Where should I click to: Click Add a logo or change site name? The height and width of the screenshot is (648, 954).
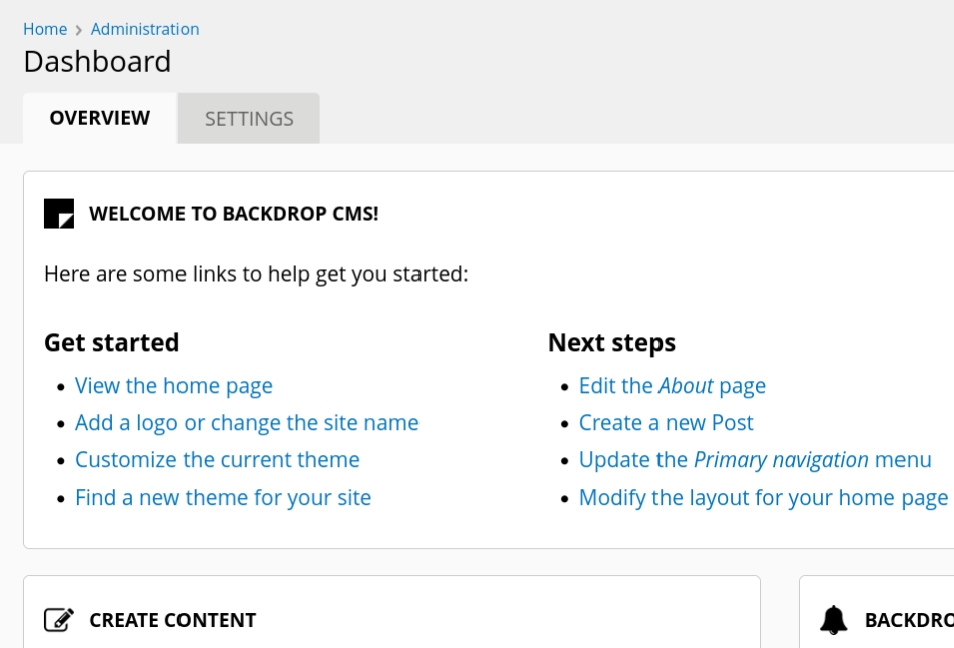[x=247, y=423]
